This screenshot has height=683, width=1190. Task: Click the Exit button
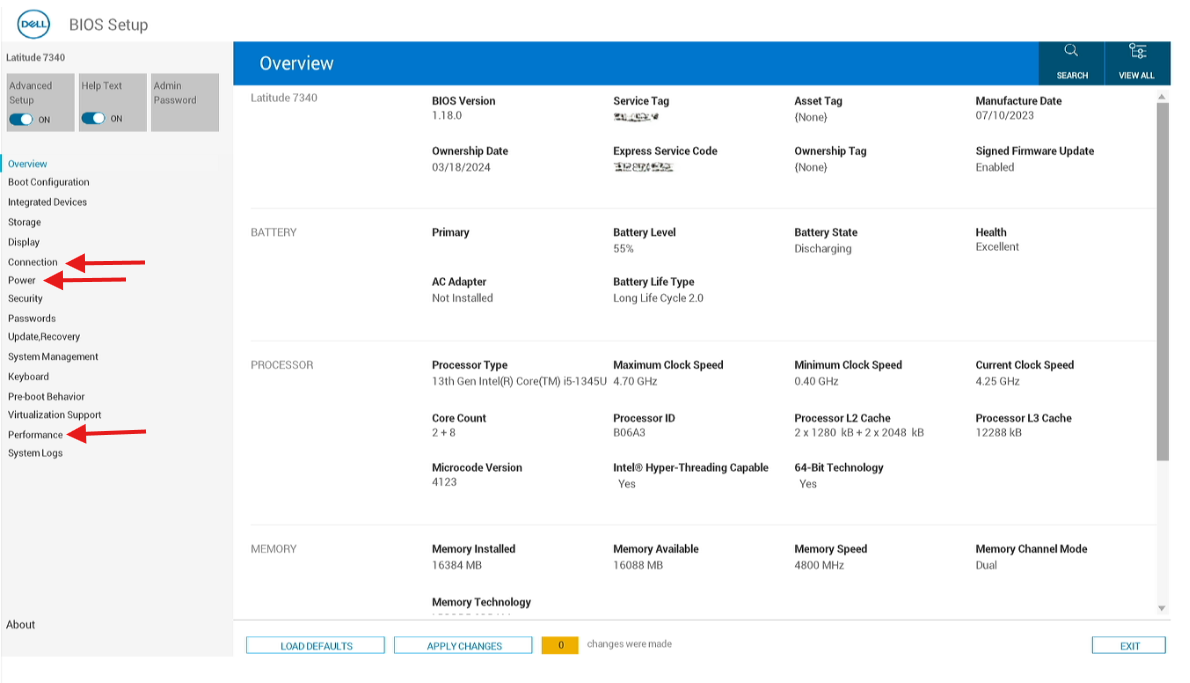click(1129, 646)
